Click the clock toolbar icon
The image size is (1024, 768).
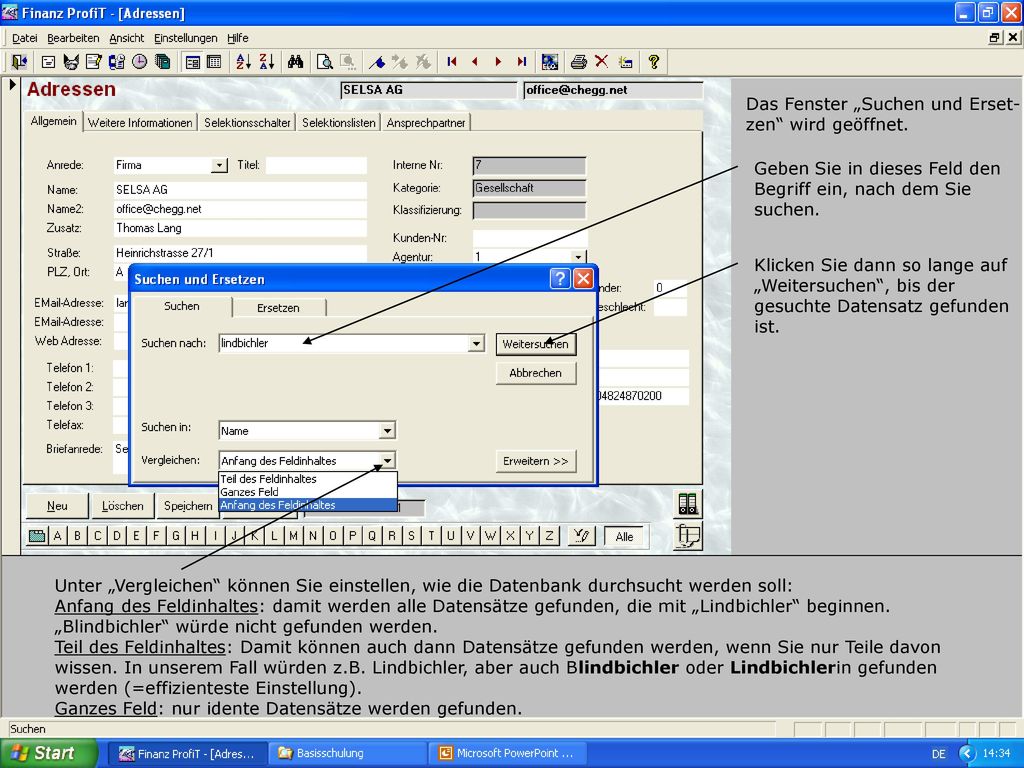click(x=139, y=62)
